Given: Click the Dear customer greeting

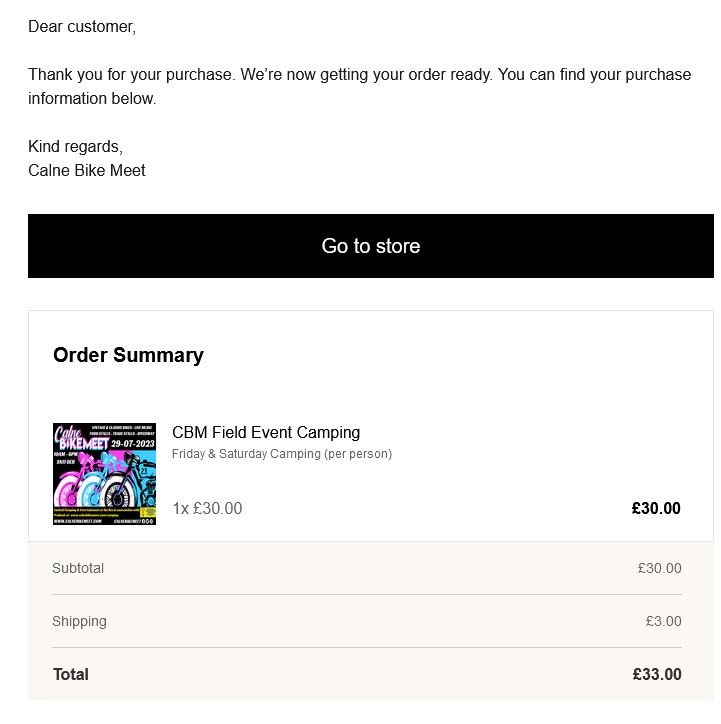Looking at the screenshot, I should (82, 27).
